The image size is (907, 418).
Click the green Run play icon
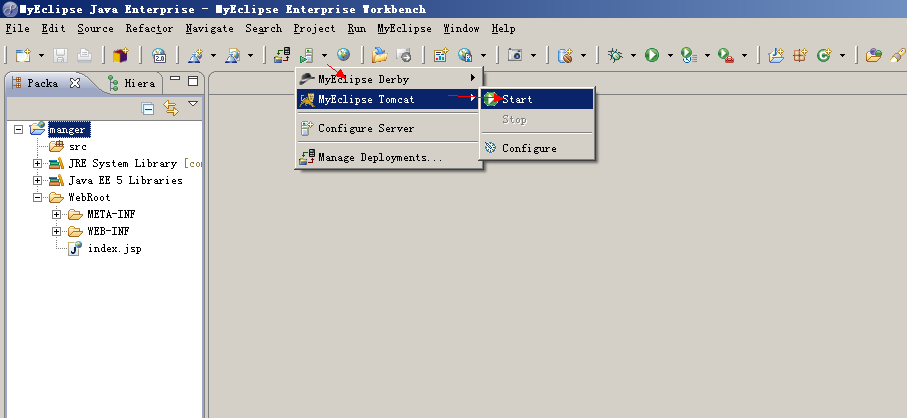[x=652, y=56]
